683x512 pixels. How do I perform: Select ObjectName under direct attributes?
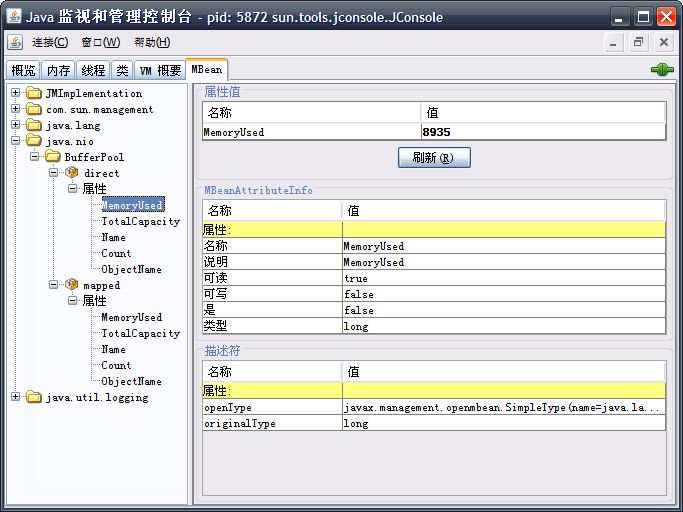coord(131,269)
